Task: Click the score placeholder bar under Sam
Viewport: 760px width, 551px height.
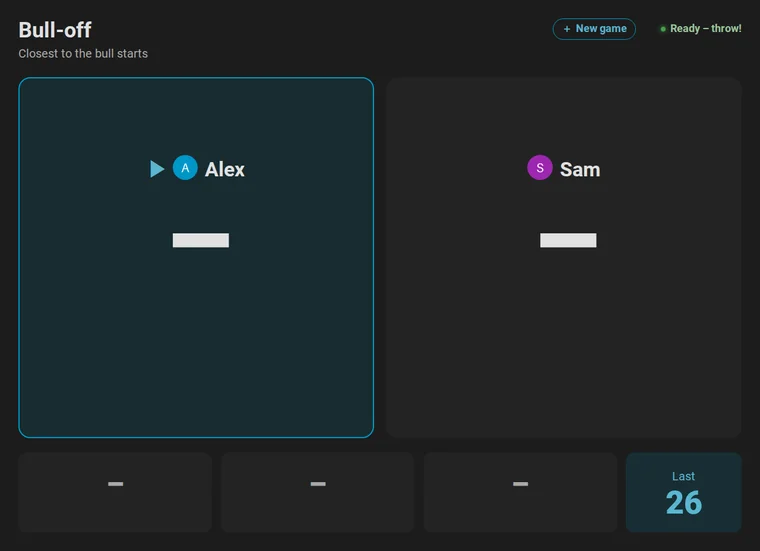Action: (568, 240)
